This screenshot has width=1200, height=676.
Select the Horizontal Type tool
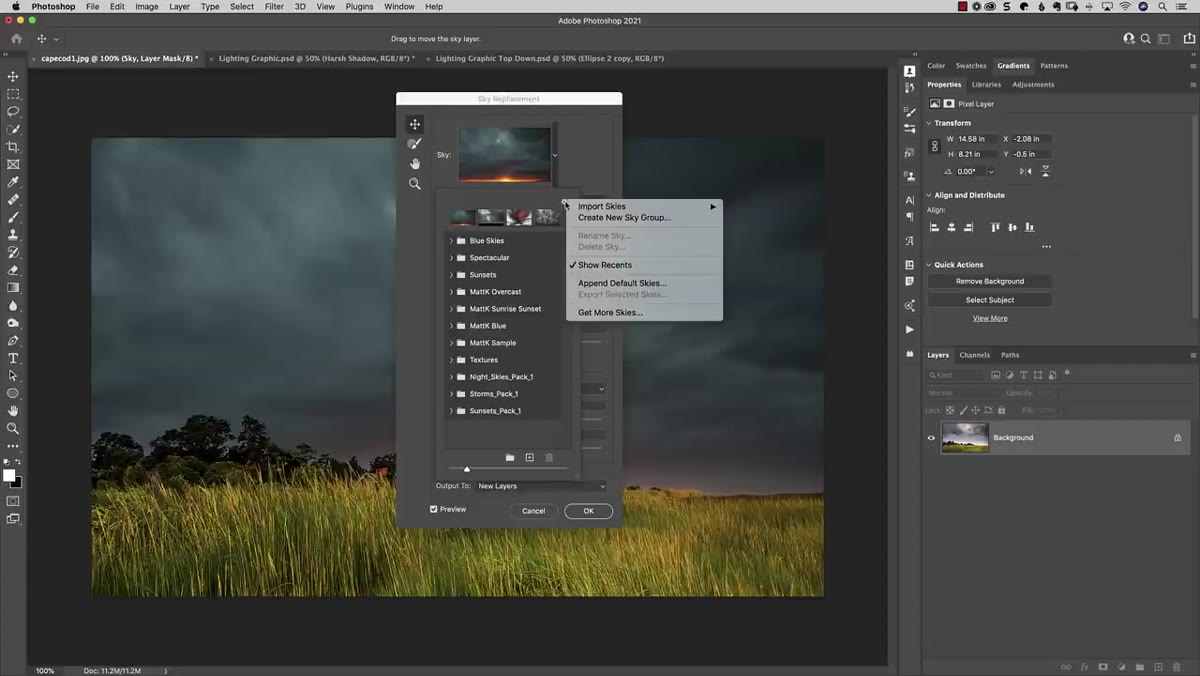click(13, 358)
